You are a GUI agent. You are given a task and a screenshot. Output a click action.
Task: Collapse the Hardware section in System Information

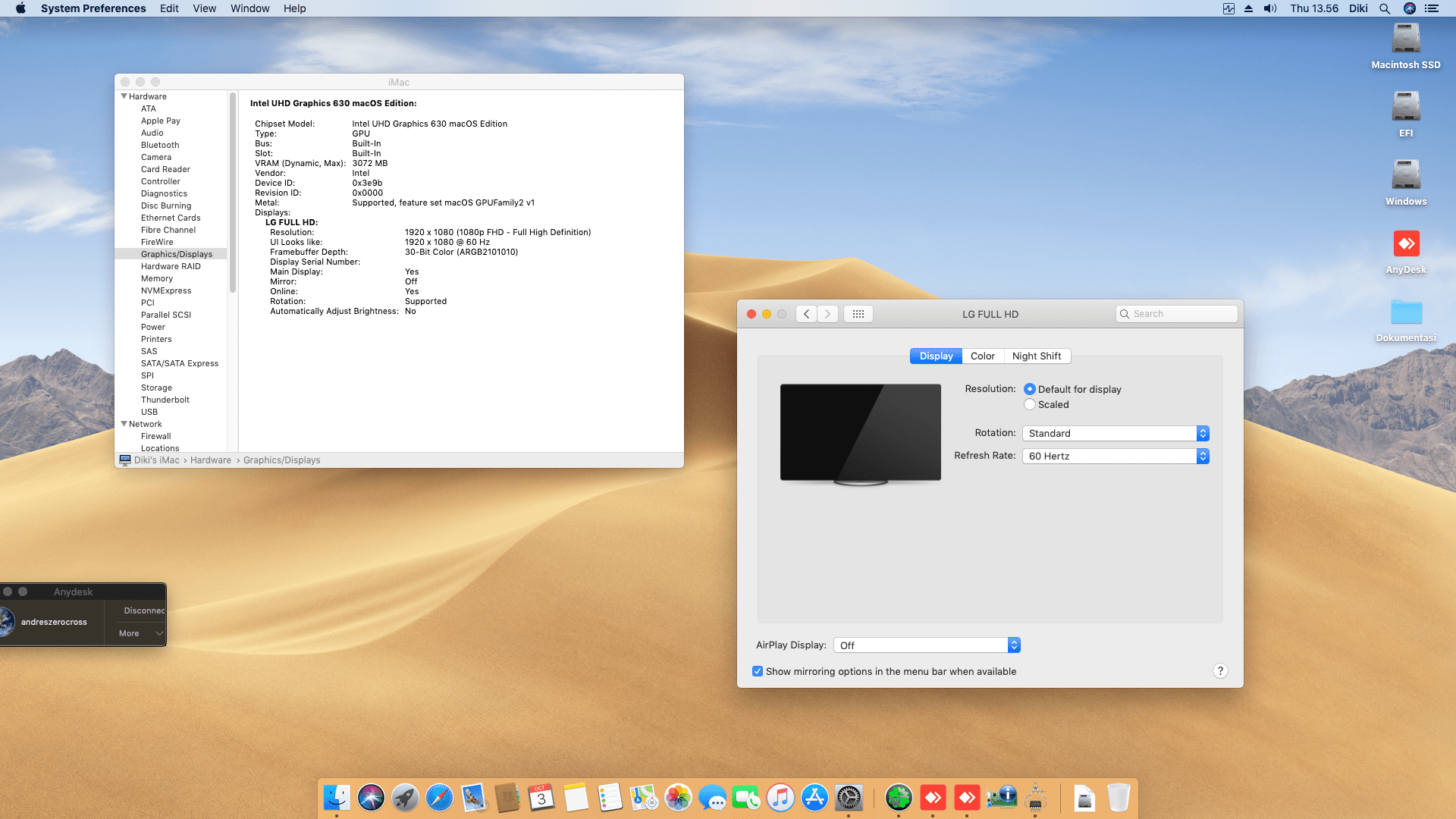point(124,96)
